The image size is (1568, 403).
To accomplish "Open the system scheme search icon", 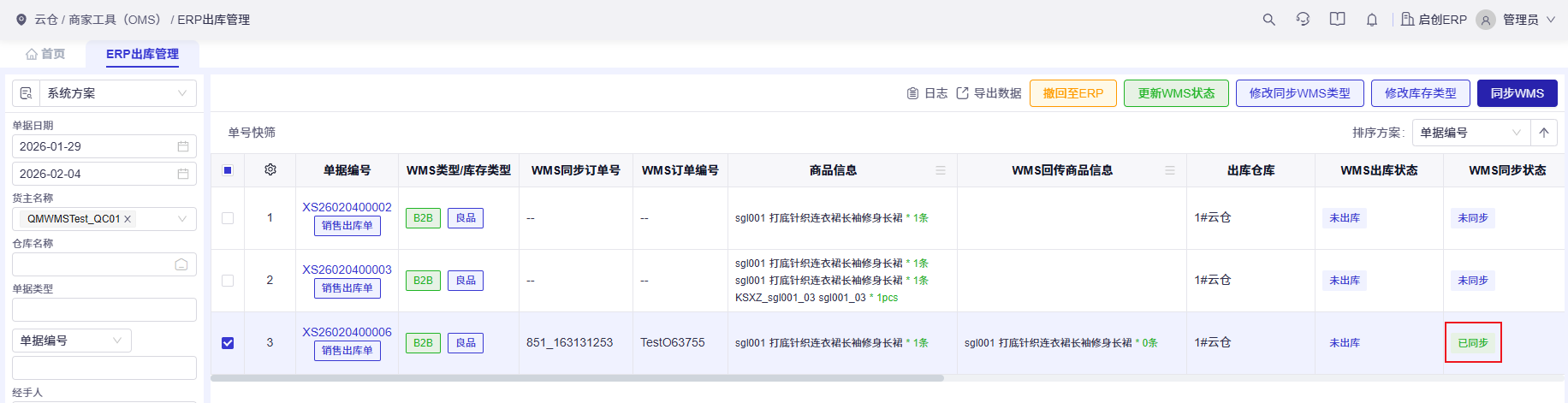I will 26,93.
